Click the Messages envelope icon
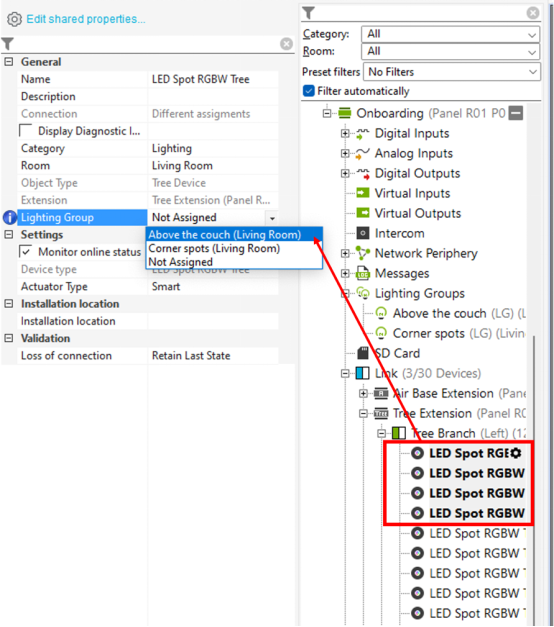This screenshot has width=554, height=627. [363, 273]
